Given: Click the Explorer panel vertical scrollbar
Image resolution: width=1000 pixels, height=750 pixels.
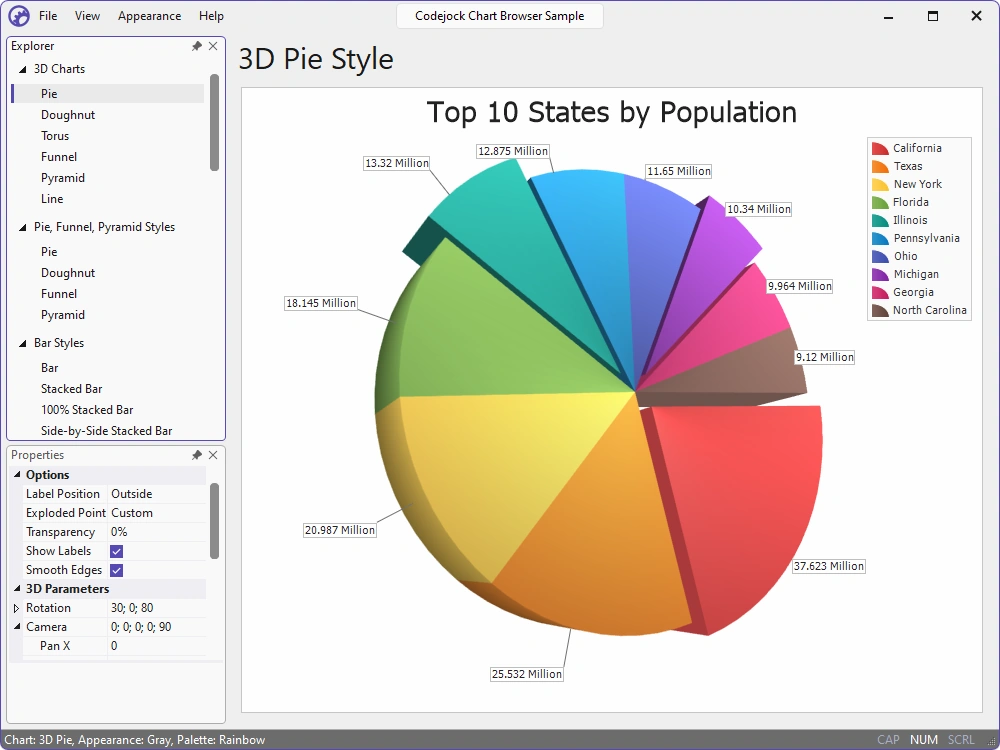Looking at the screenshot, I should [214, 122].
